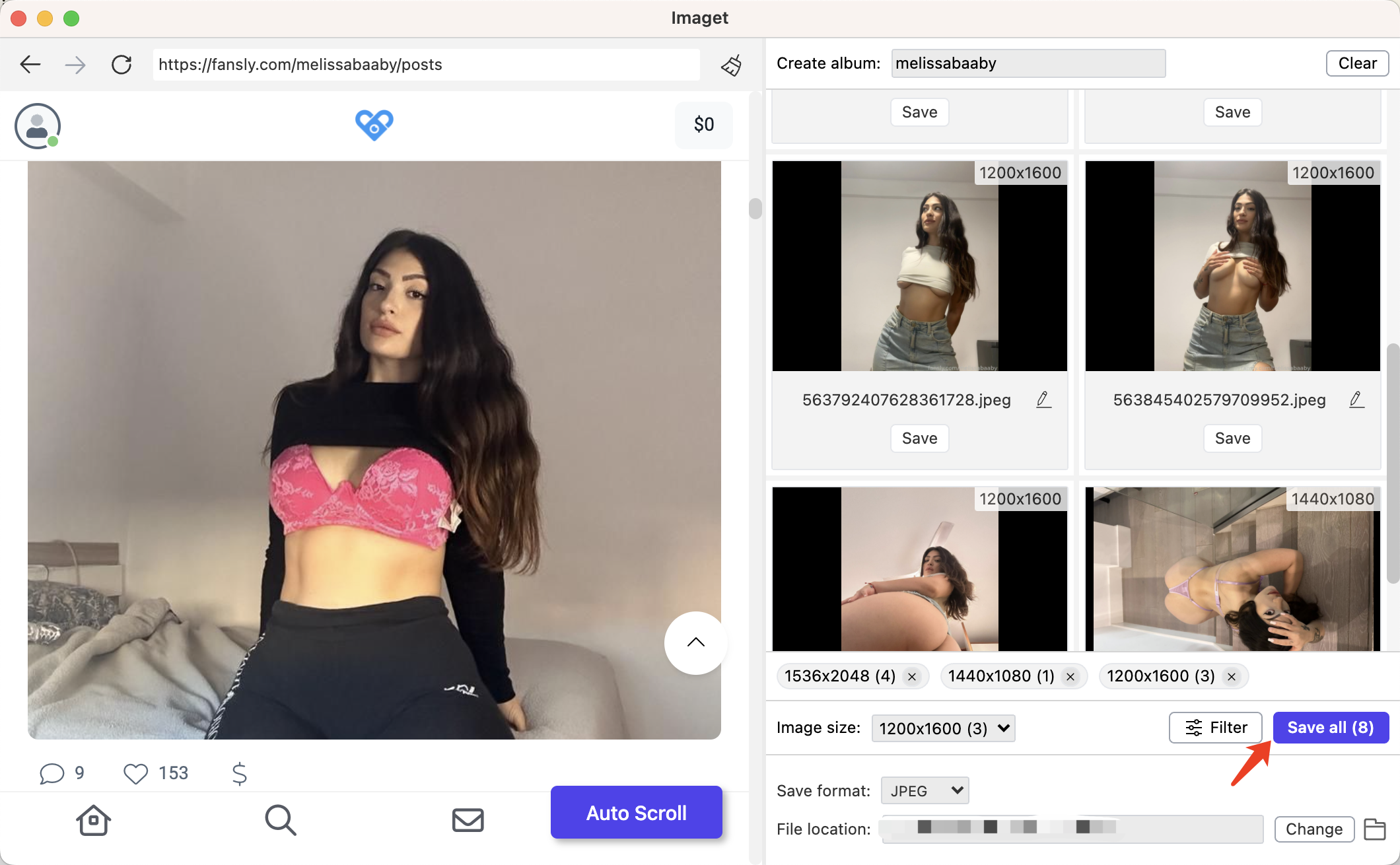1400x865 pixels.
Task: Click the bookmark/pin icon in address bar
Action: (730, 64)
